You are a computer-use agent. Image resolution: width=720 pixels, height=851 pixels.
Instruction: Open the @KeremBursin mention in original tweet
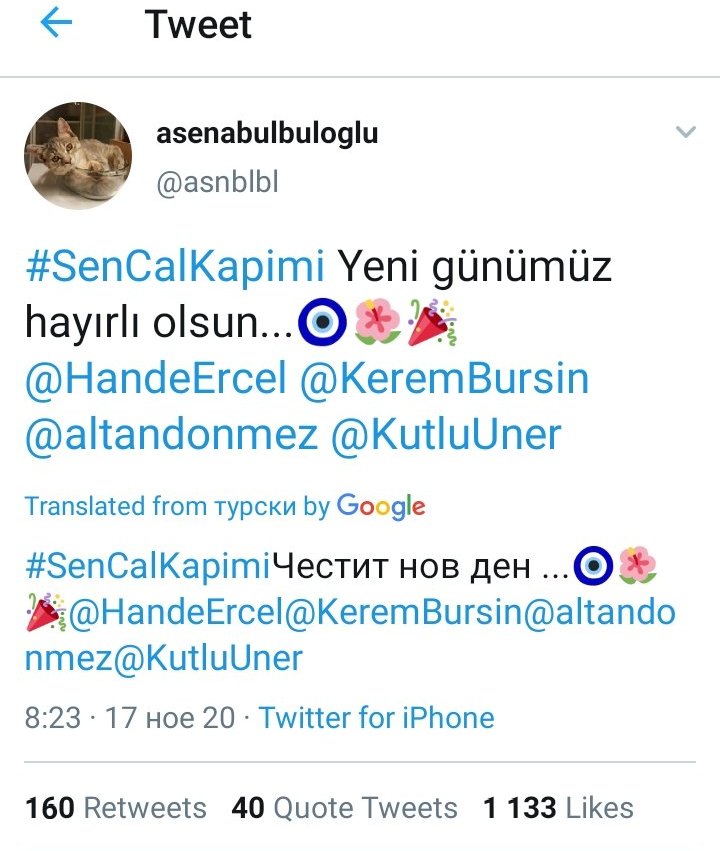click(444, 378)
